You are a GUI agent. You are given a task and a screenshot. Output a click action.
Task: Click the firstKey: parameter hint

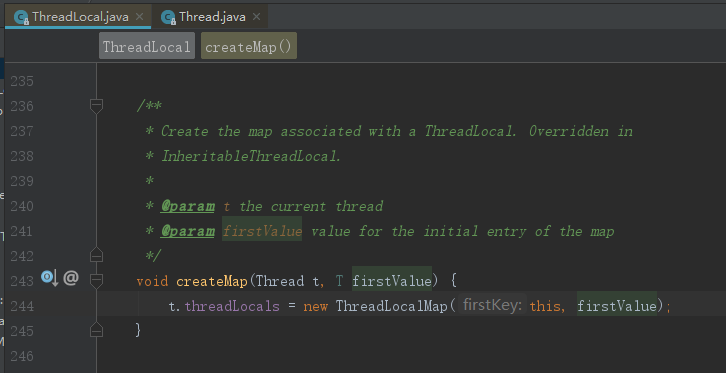493,305
